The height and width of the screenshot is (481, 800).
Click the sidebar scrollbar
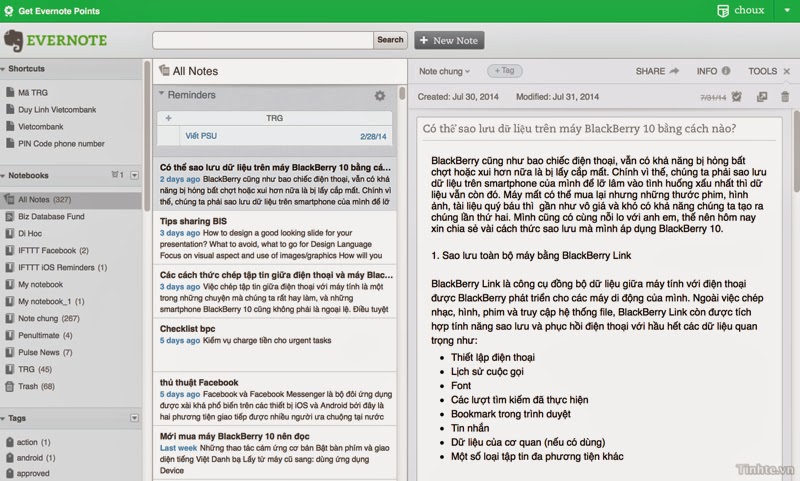click(147, 137)
